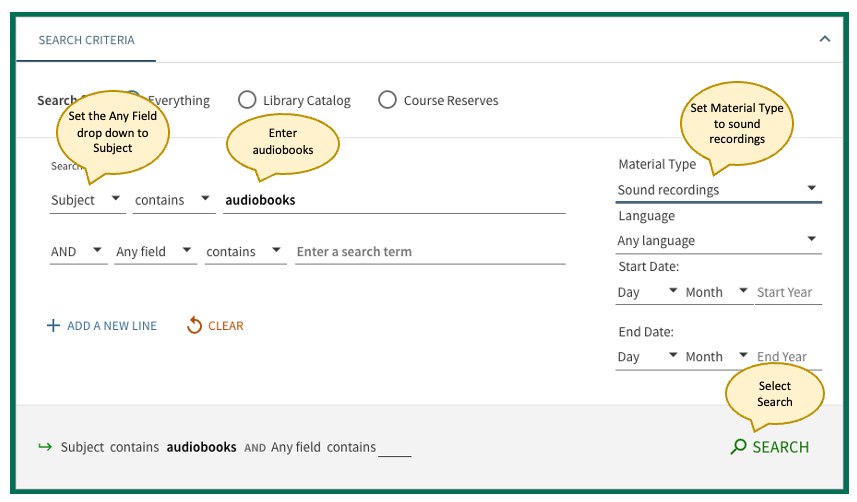Select the Library Catalog radio button
Image resolution: width=857 pixels, height=502 pixels.
(x=247, y=100)
